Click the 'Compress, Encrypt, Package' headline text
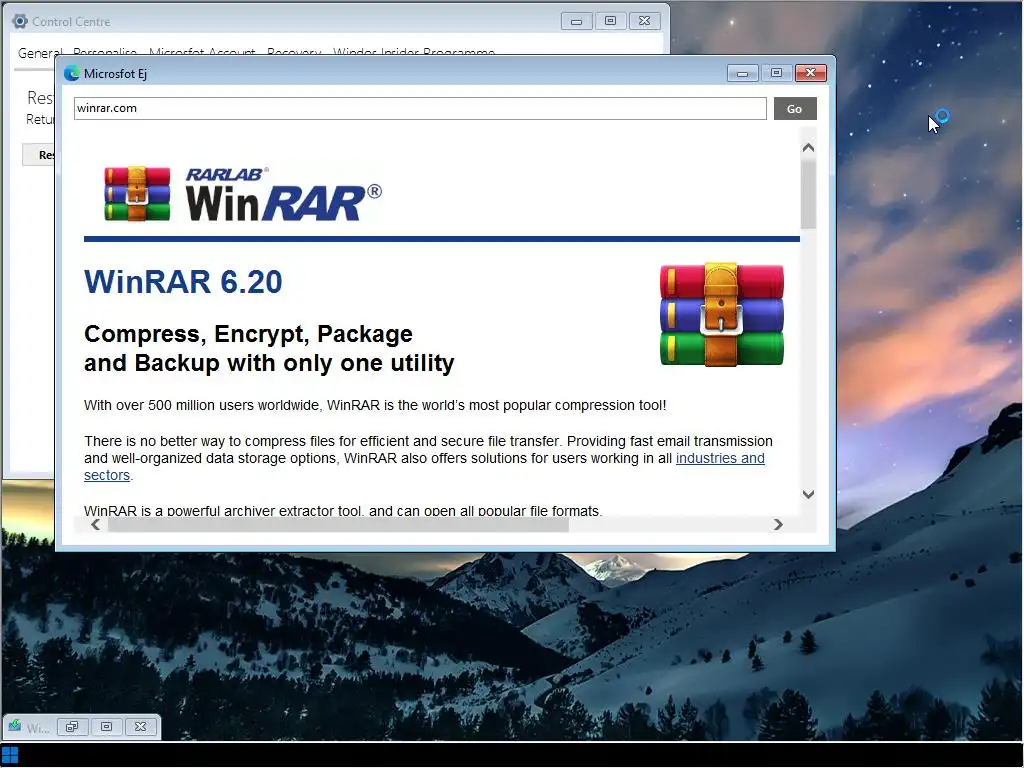The image size is (1024, 768). (248, 334)
